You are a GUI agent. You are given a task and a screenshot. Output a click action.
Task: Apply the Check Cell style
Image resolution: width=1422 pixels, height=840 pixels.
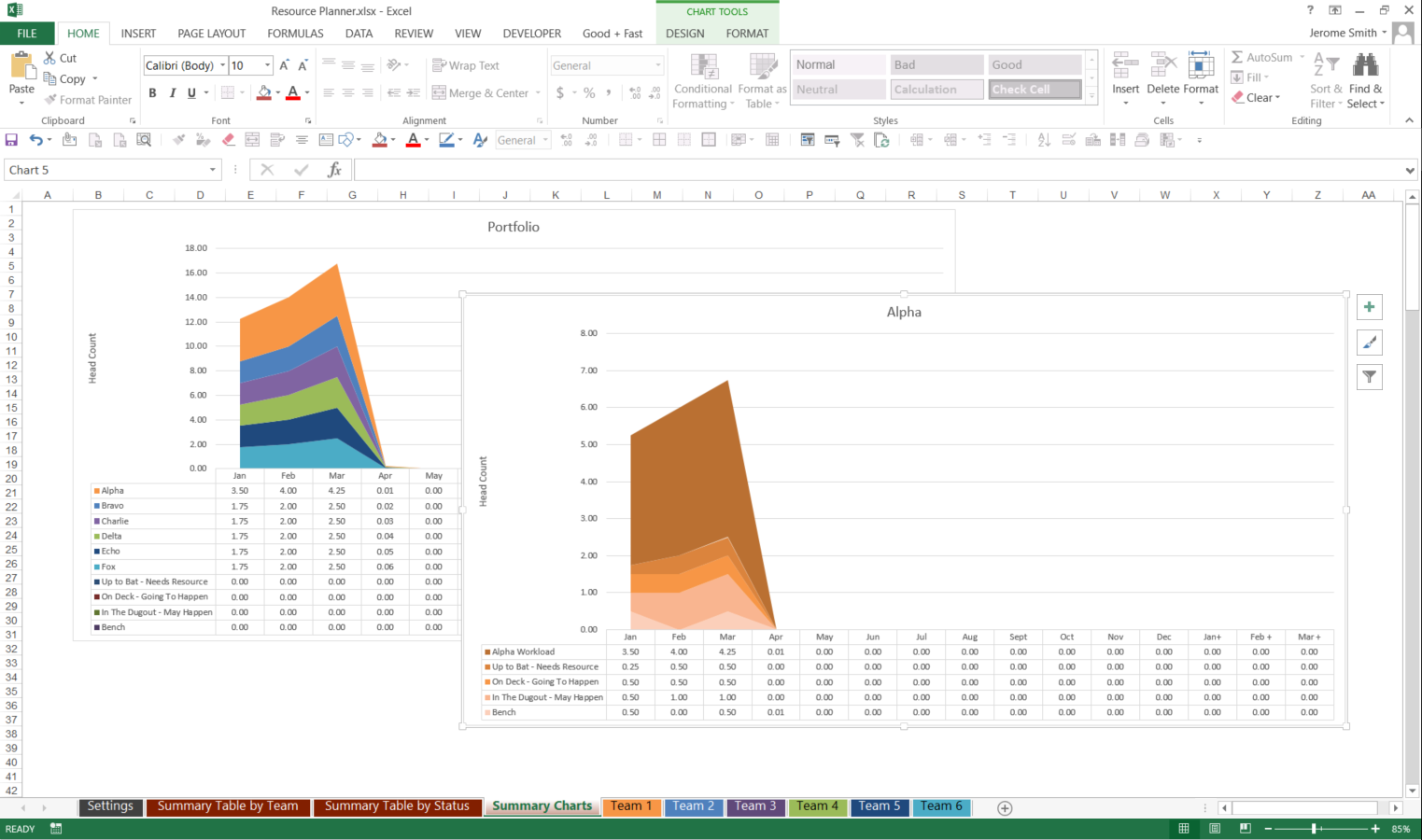[x=1035, y=90]
